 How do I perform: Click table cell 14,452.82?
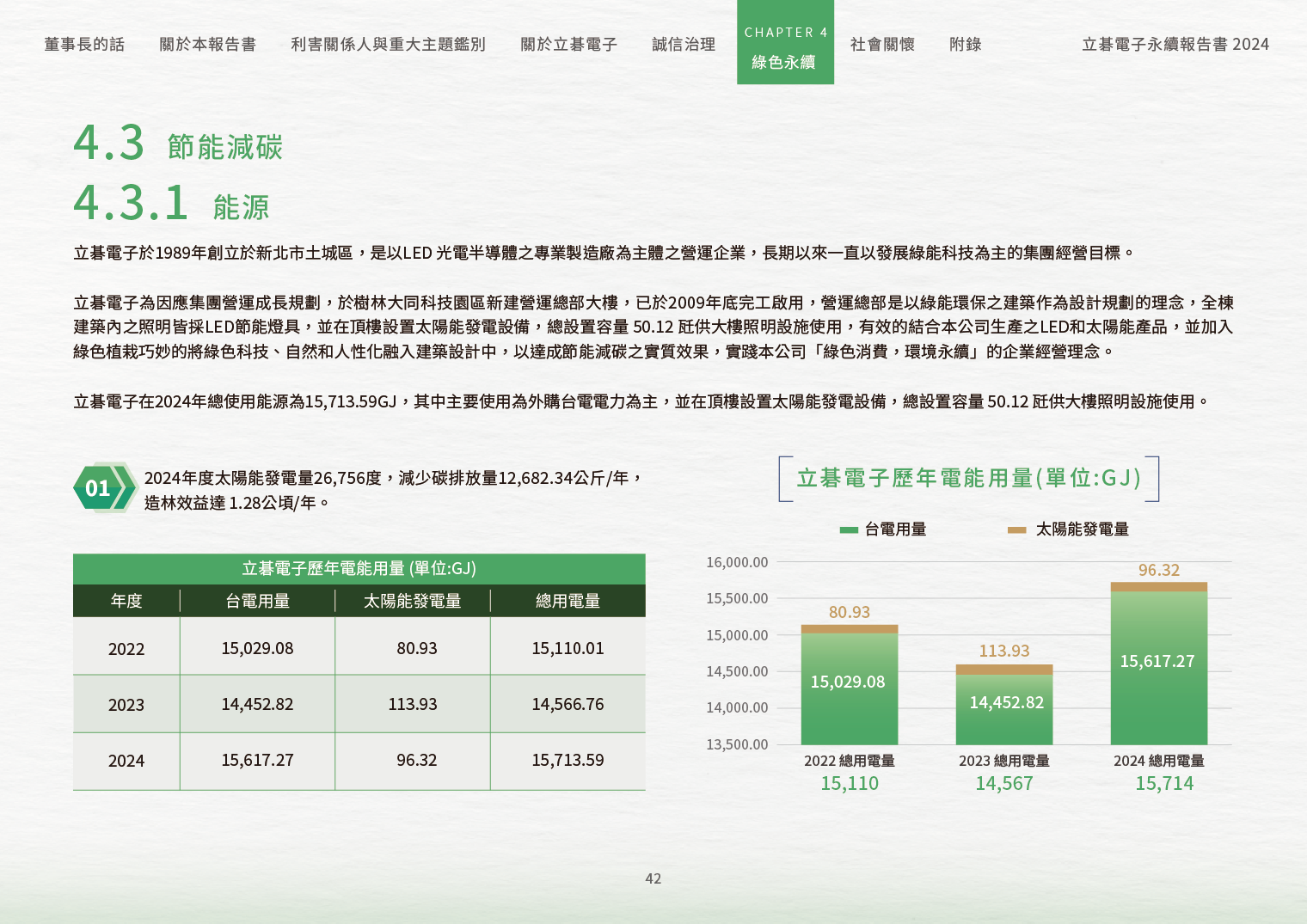(x=257, y=704)
